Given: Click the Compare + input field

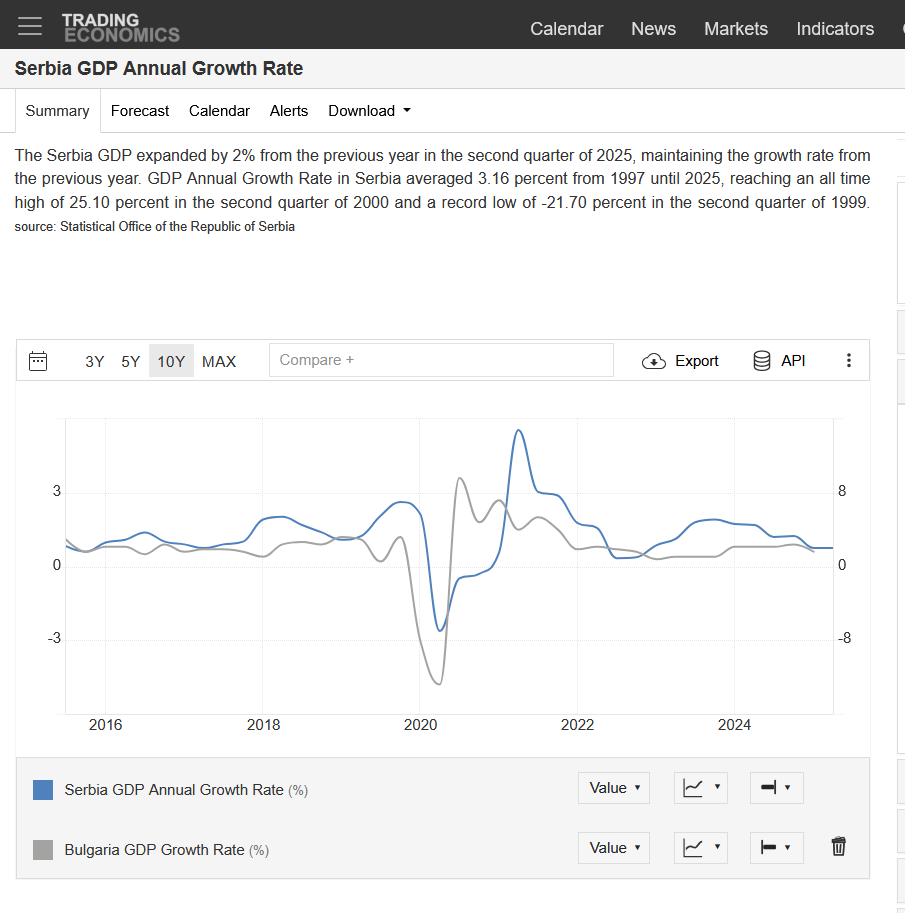Looking at the screenshot, I should (x=441, y=360).
